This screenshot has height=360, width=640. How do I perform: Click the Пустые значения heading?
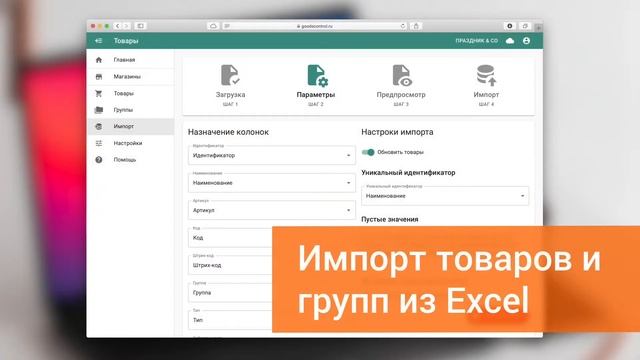coord(390,220)
